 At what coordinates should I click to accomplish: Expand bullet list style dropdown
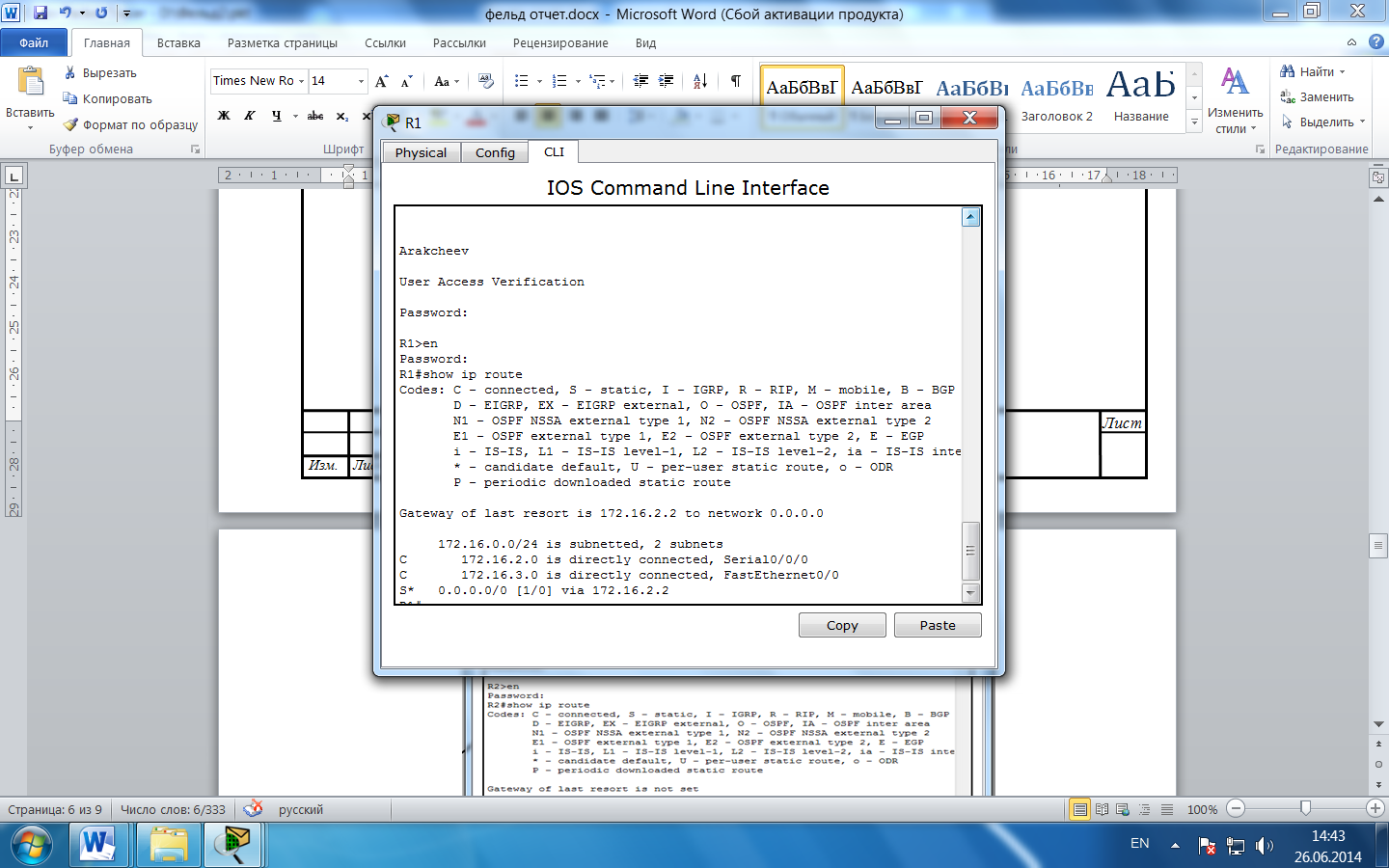pos(539,81)
